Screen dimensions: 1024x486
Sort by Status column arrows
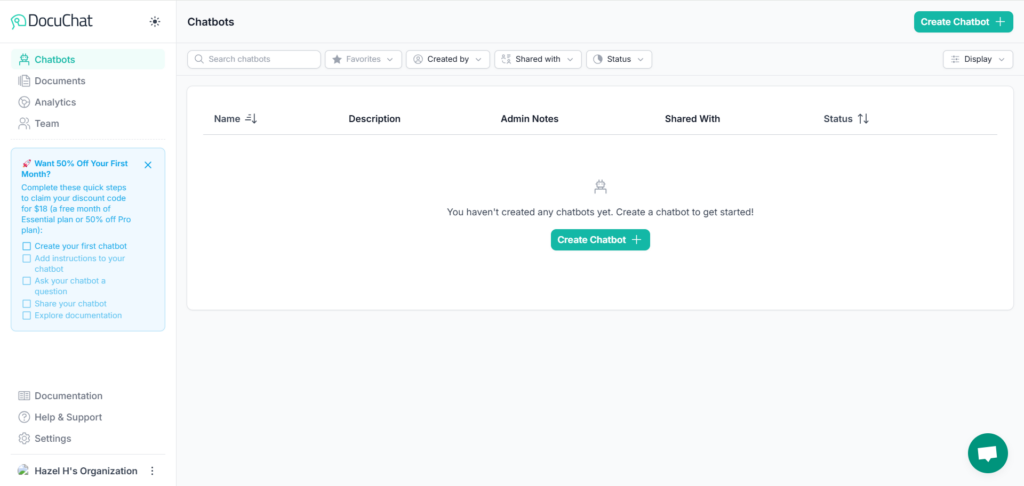[863, 119]
